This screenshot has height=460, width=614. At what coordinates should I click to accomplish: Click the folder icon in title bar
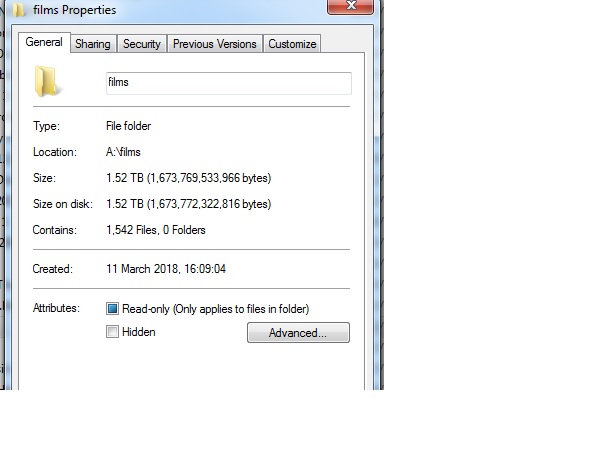pyautogui.click(x=18, y=9)
